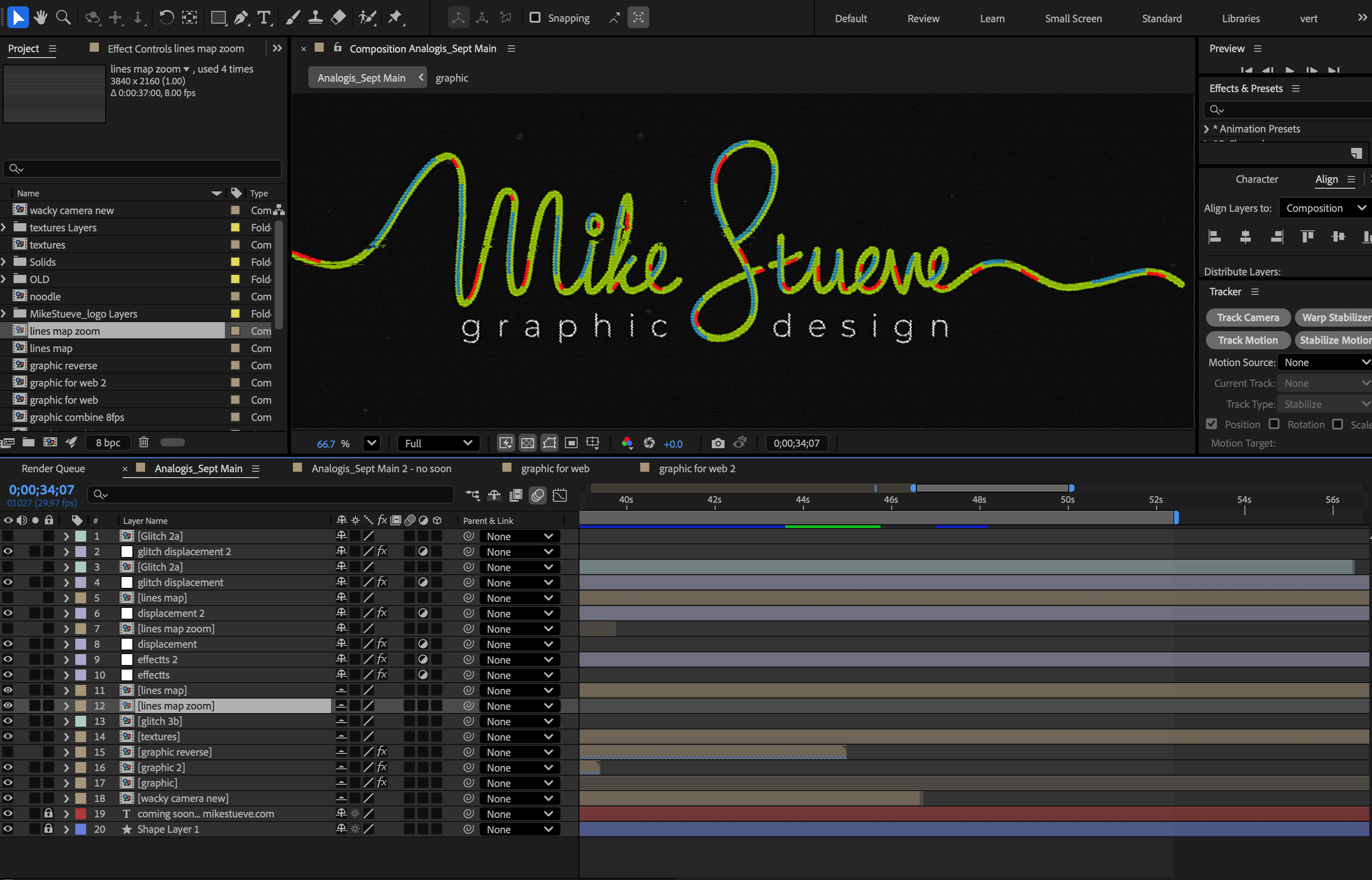Select the Eraser tool
The image size is (1372, 880).
339,18
